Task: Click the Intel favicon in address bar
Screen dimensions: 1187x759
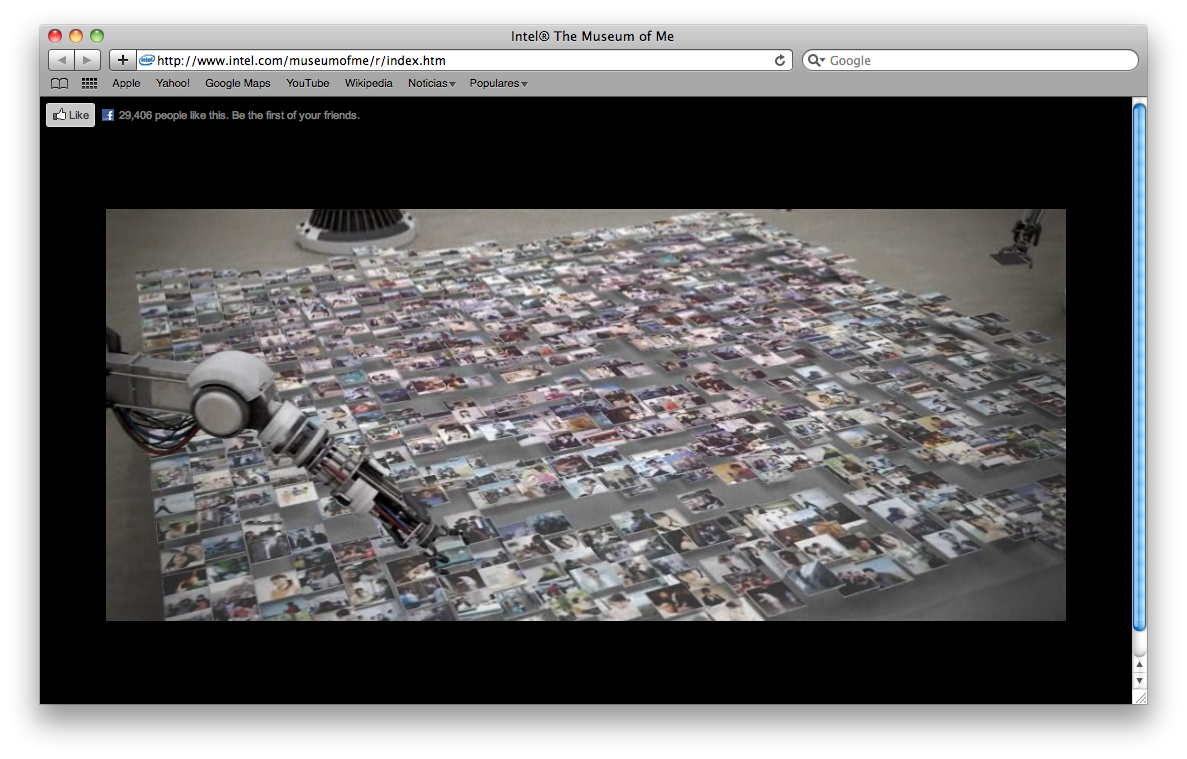Action: point(147,60)
